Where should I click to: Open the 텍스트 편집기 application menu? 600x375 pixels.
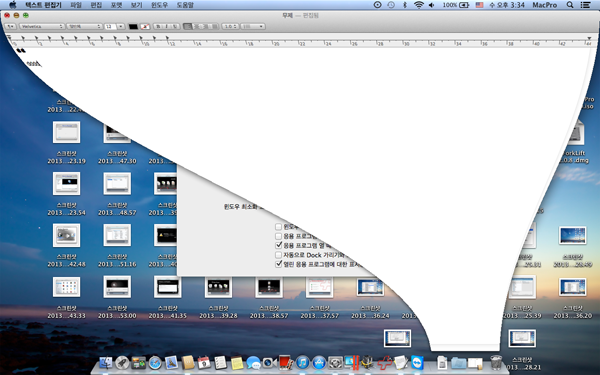(x=43, y=5)
